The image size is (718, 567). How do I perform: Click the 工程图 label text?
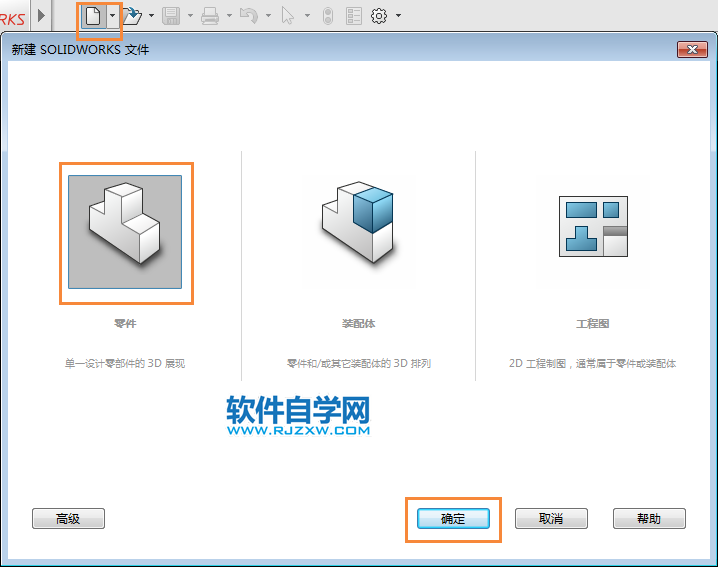tap(593, 324)
